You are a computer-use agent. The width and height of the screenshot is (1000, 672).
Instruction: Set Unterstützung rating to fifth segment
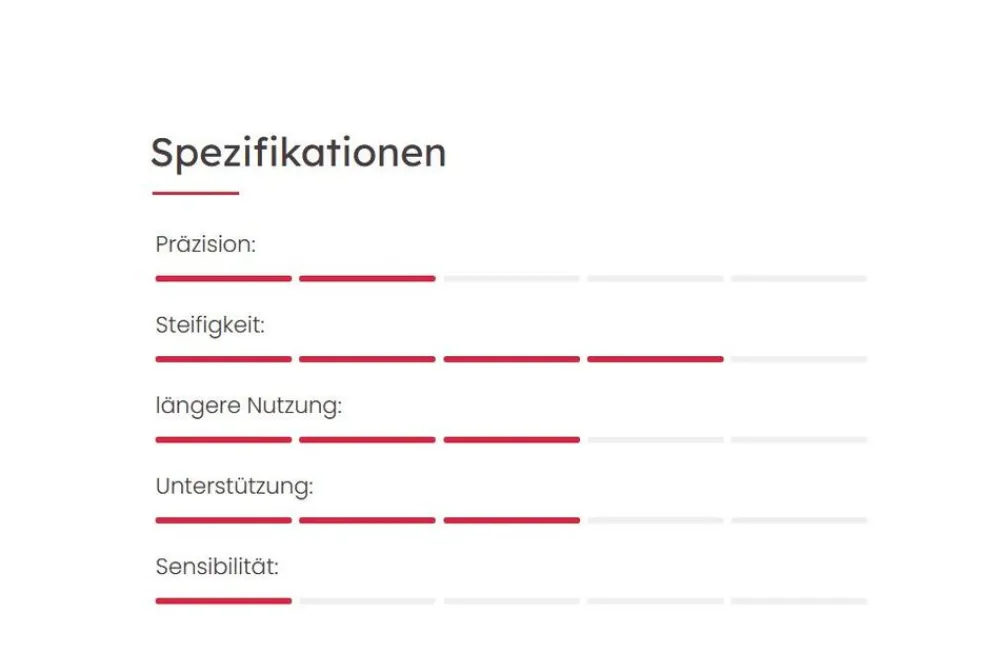point(798,521)
